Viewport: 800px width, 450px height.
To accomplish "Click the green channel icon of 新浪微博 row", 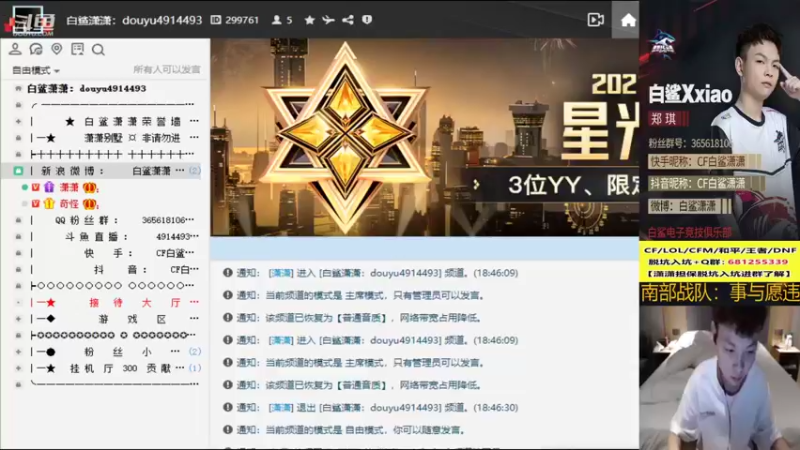I will click(x=18, y=170).
